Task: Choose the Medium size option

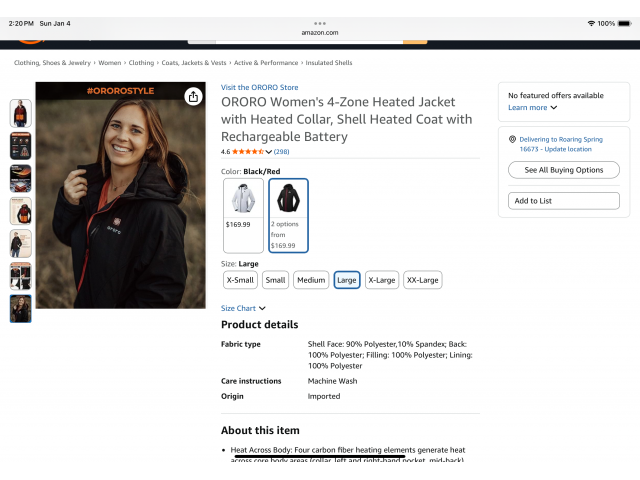Action: pos(311,280)
